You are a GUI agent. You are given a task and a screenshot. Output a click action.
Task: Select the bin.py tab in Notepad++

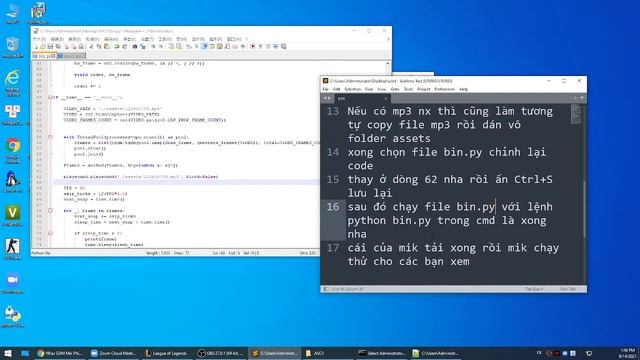coord(44,56)
